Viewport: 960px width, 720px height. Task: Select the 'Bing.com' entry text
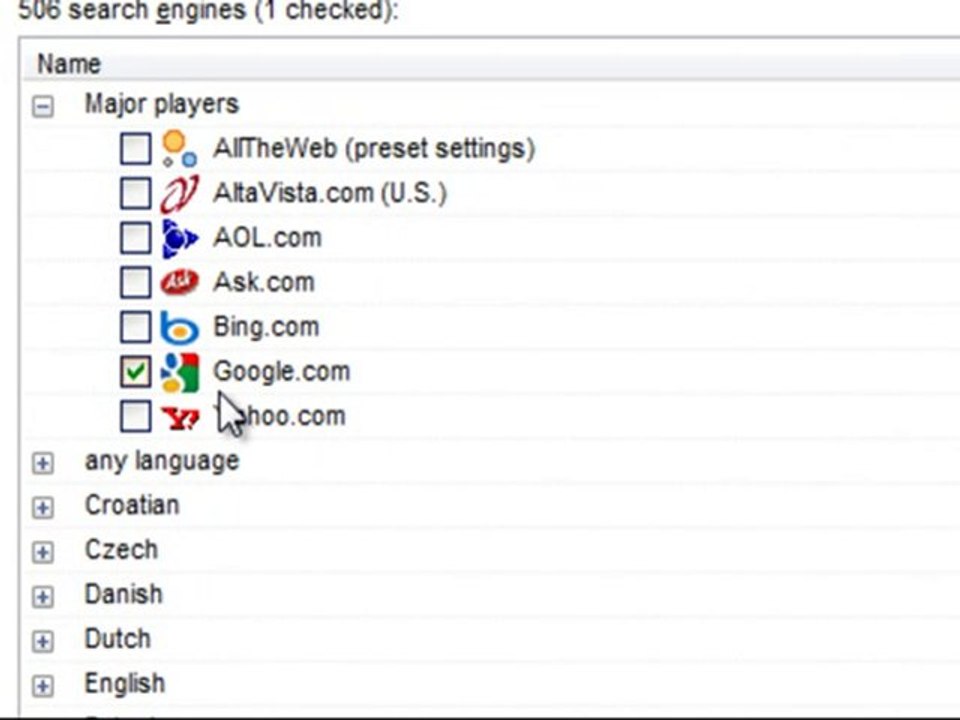tap(266, 328)
